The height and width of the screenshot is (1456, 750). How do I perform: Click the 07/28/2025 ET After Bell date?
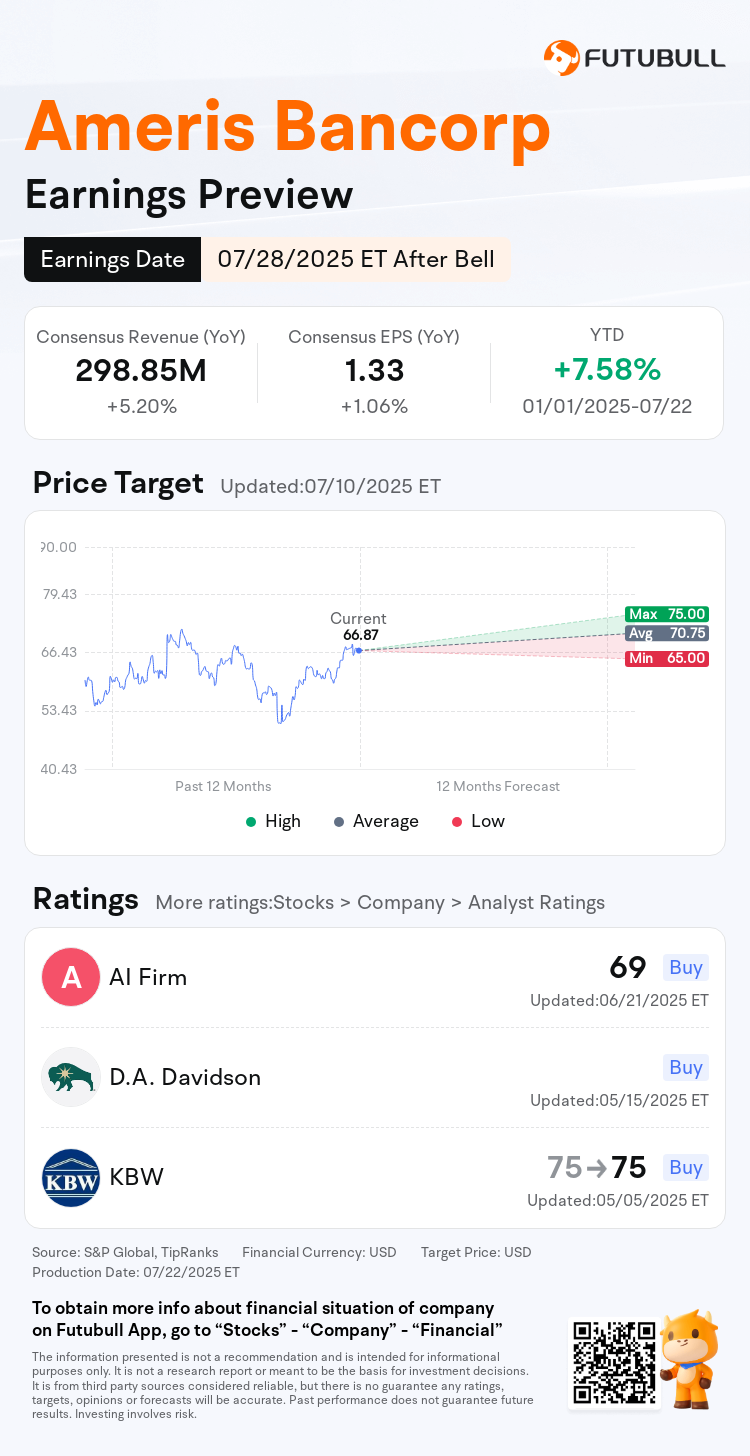[356, 260]
